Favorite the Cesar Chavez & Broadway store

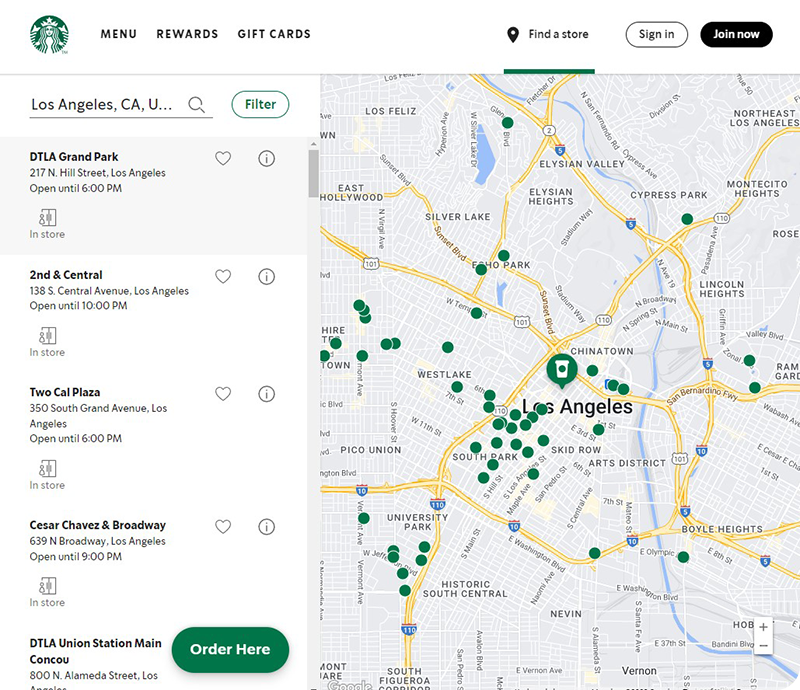(223, 527)
